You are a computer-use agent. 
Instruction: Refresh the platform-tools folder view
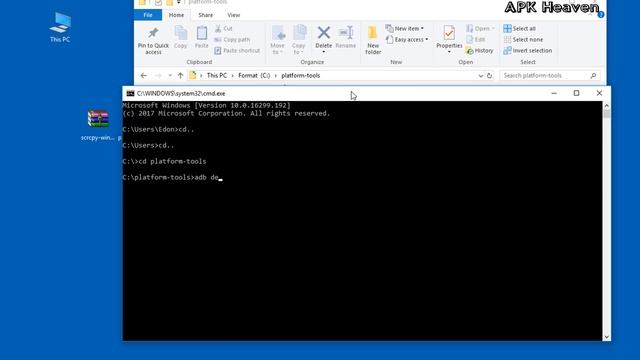[x=489, y=76]
